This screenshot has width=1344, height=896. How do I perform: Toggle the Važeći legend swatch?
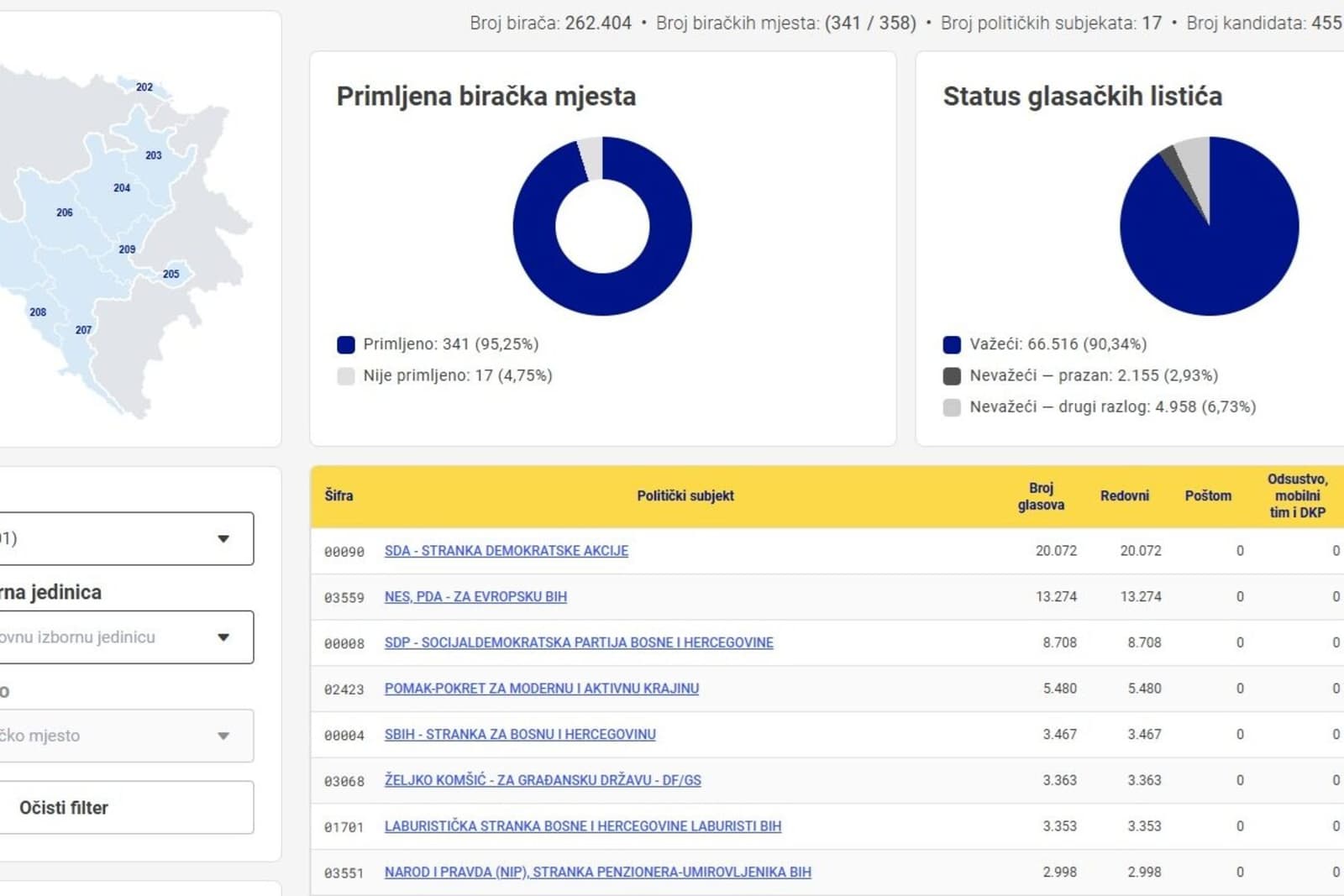(x=952, y=344)
